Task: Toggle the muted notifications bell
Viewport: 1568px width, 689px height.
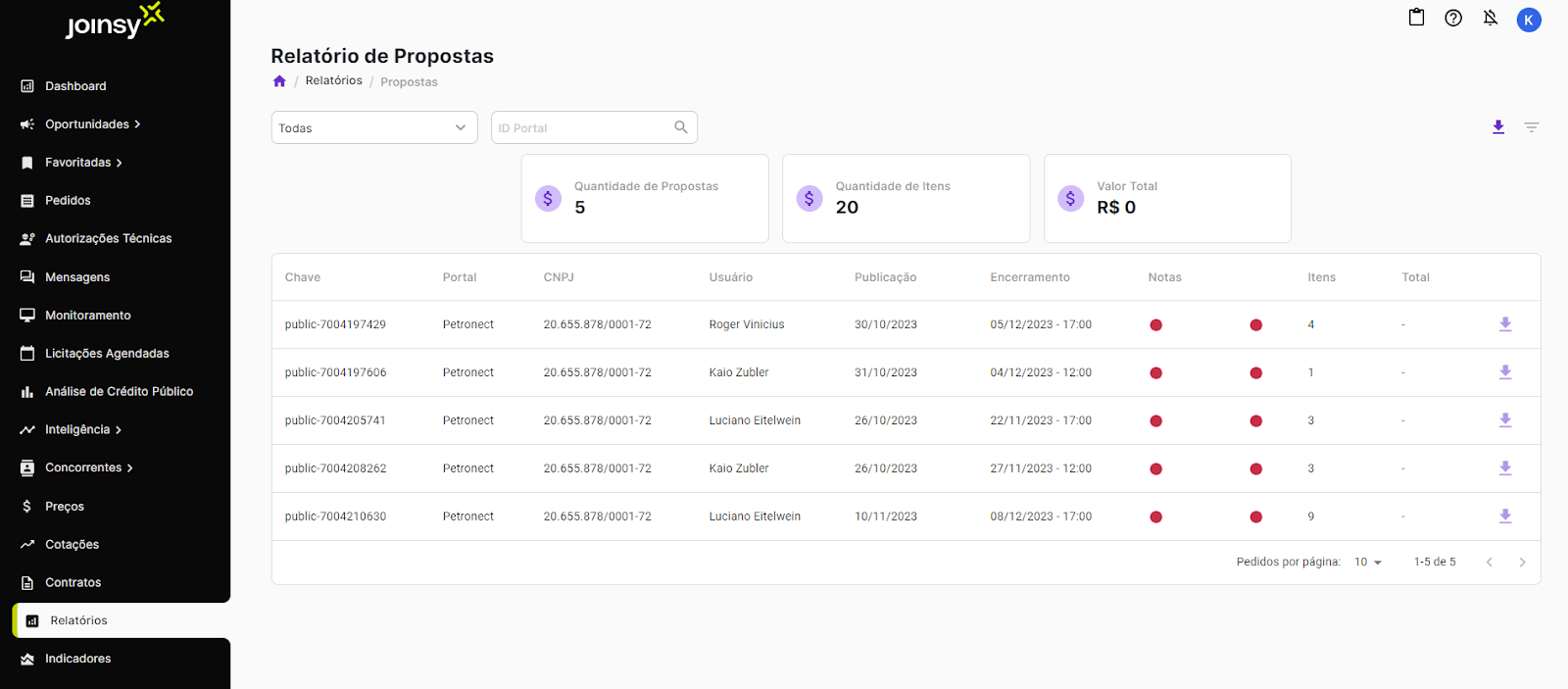Action: (x=1491, y=18)
